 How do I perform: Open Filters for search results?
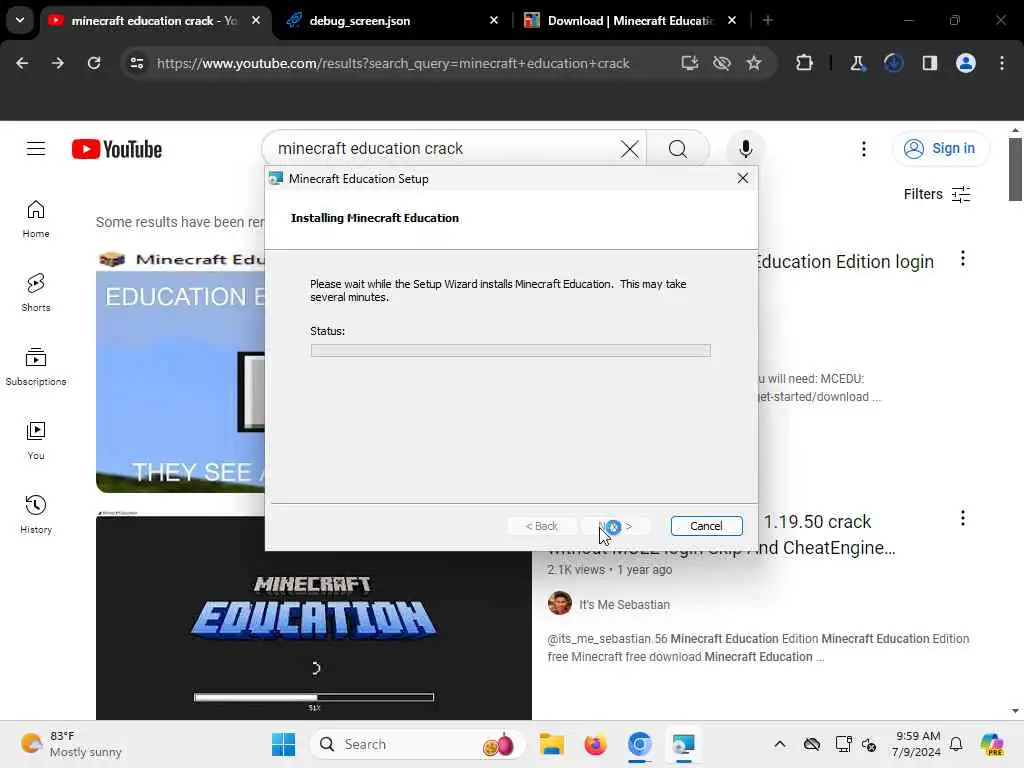(936, 194)
